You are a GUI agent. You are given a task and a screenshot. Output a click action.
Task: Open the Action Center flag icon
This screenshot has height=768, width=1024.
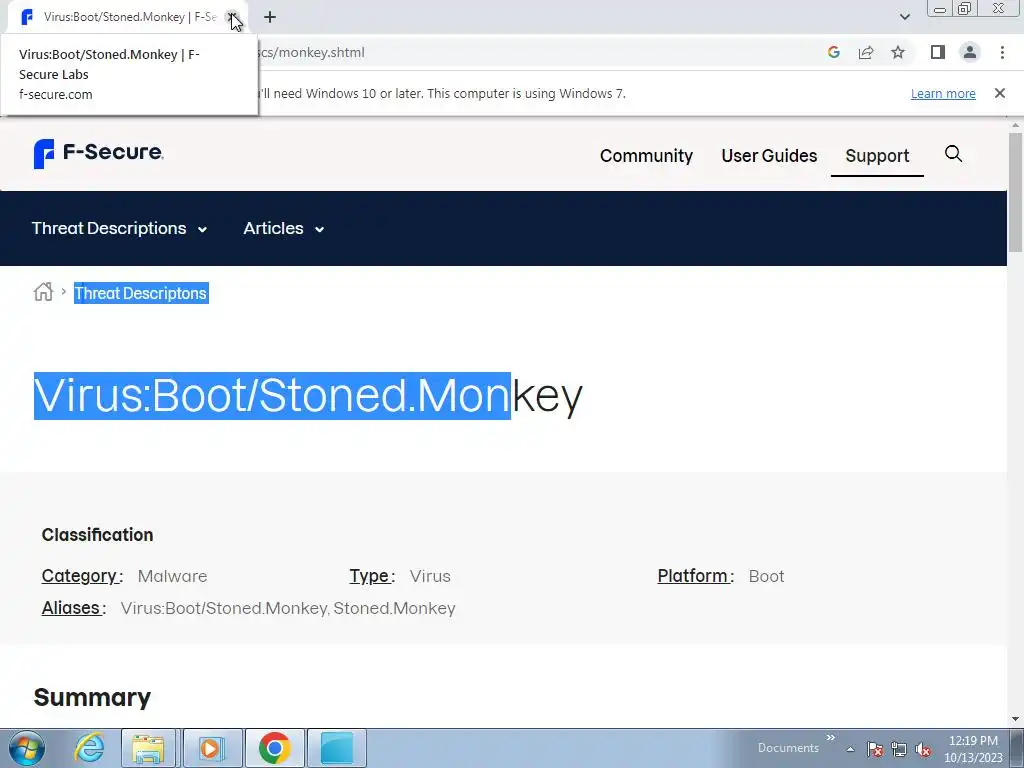(x=875, y=749)
